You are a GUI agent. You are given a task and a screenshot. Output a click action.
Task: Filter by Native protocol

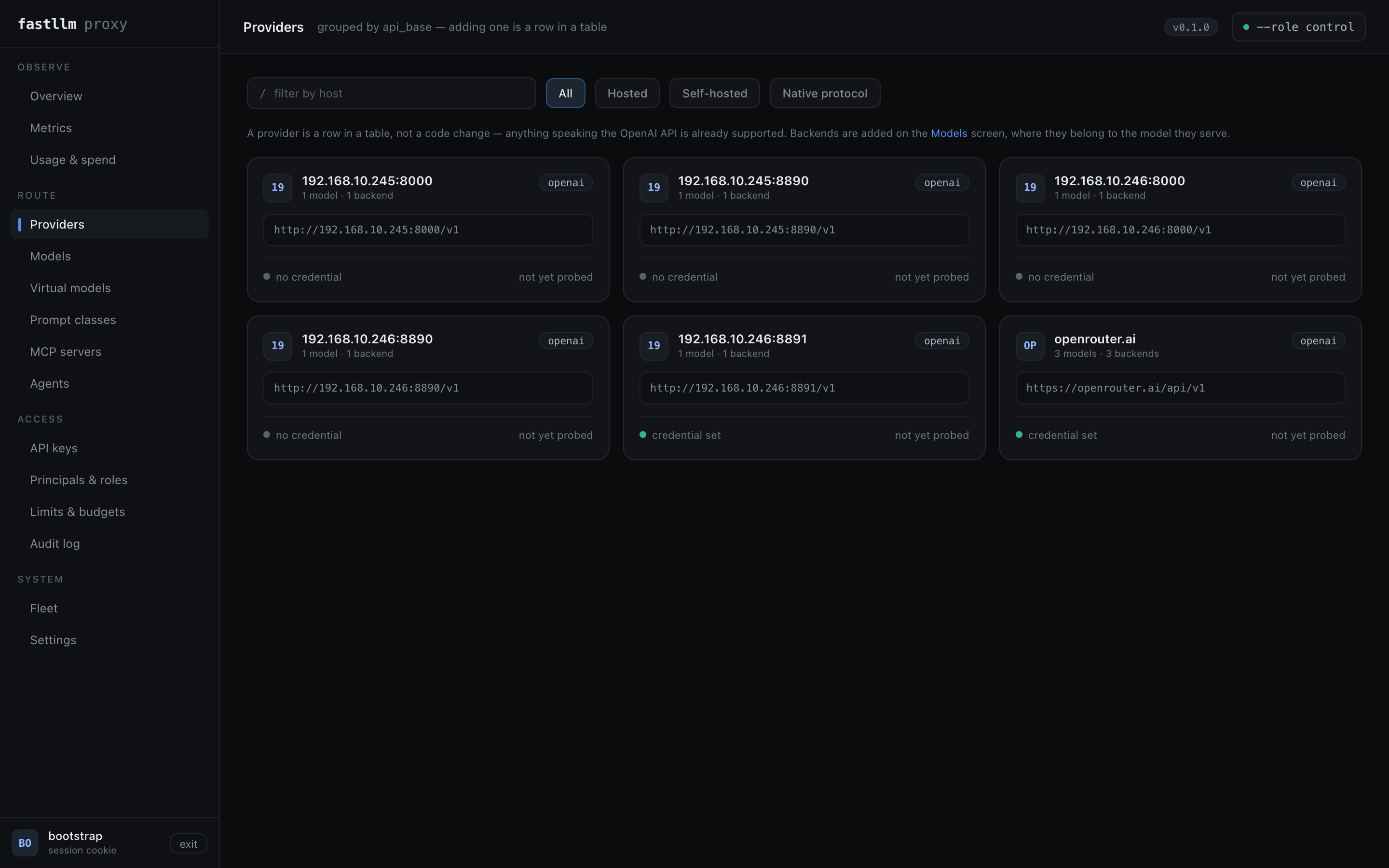[825, 93]
